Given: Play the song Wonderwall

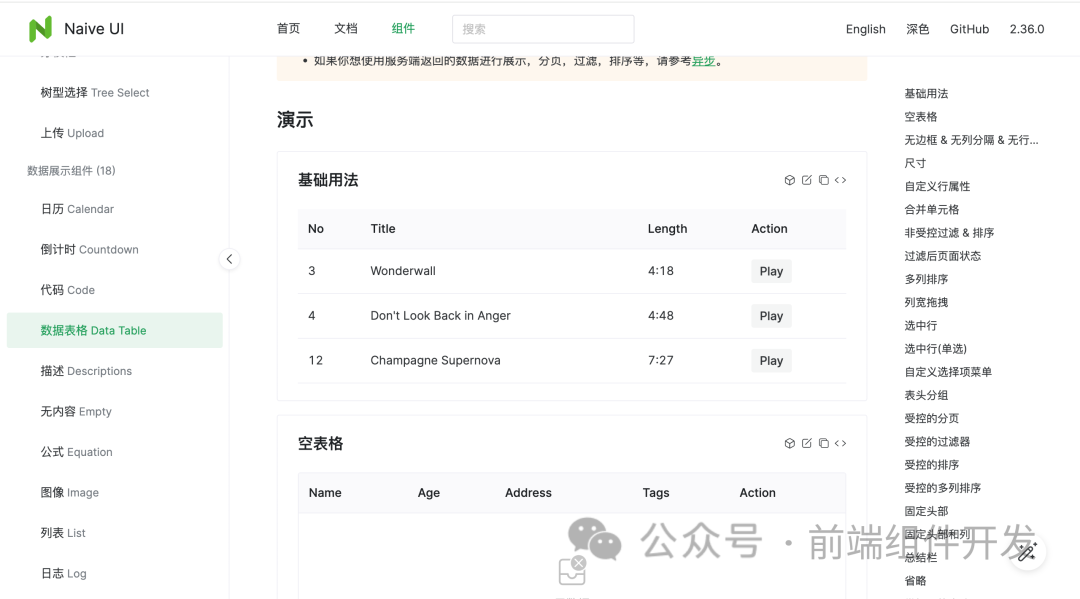Looking at the screenshot, I should pyautogui.click(x=770, y=271).
